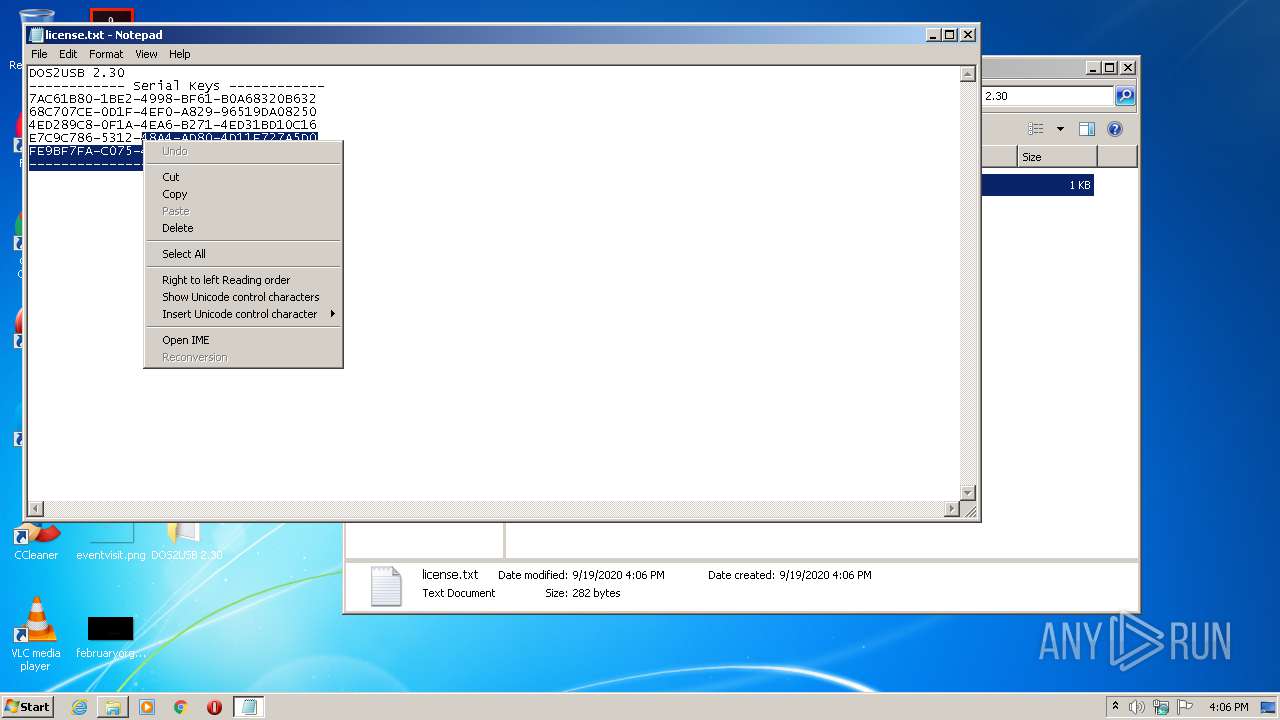The image size is (1280, 720).
Task: Click the vertical scrollbar up arrow in Notepad
Action: [x=967, y=74]
